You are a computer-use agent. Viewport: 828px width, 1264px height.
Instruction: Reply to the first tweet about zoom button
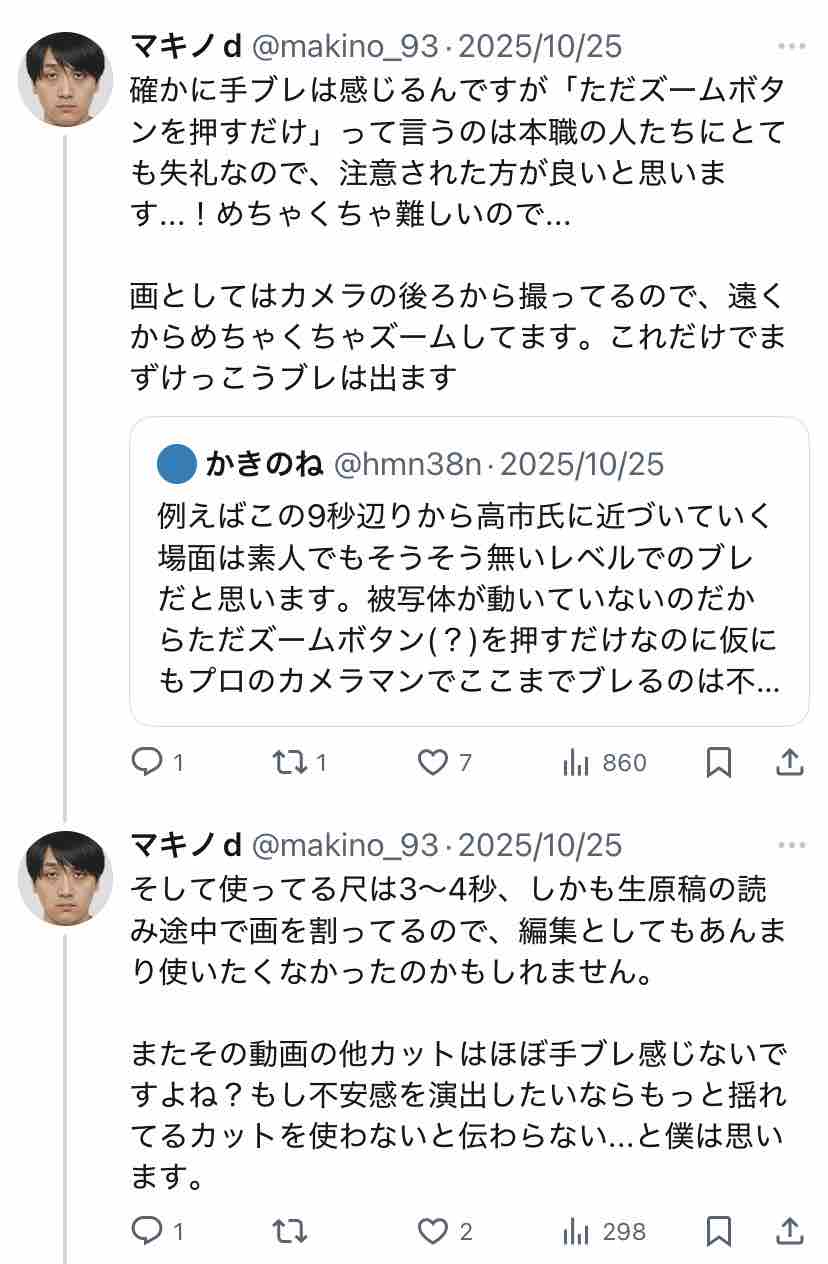tap(148, 763)
